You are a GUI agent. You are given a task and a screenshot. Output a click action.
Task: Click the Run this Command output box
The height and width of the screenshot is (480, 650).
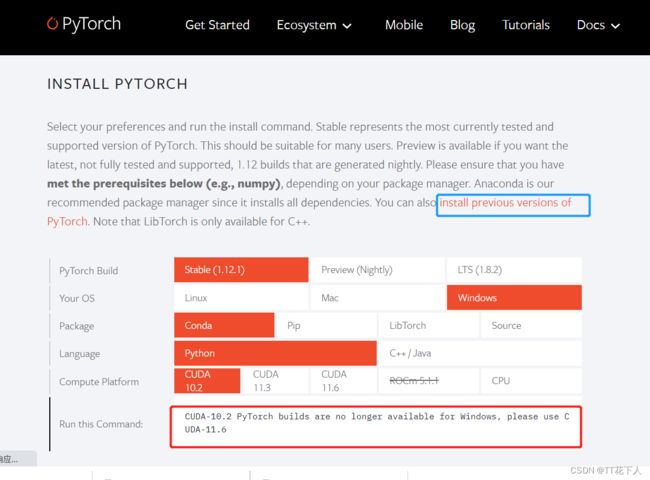[376, 427]
